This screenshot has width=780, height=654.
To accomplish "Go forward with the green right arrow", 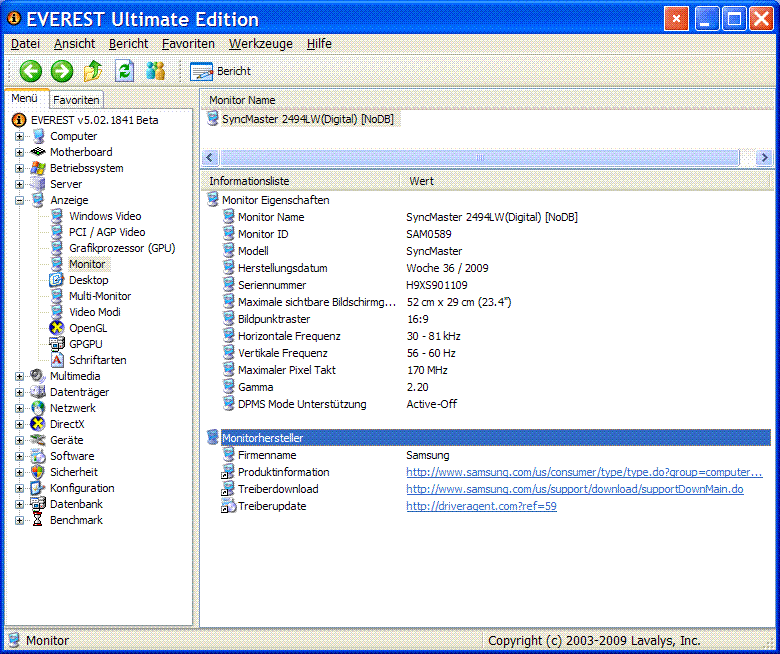I will click(62, 71).
